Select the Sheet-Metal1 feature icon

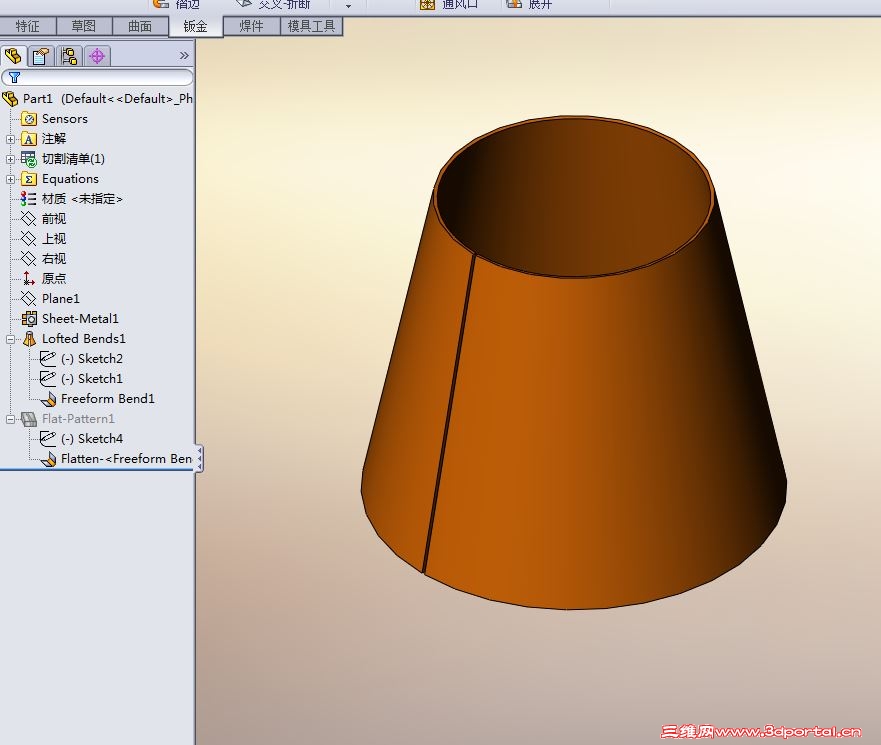[29, 319]
